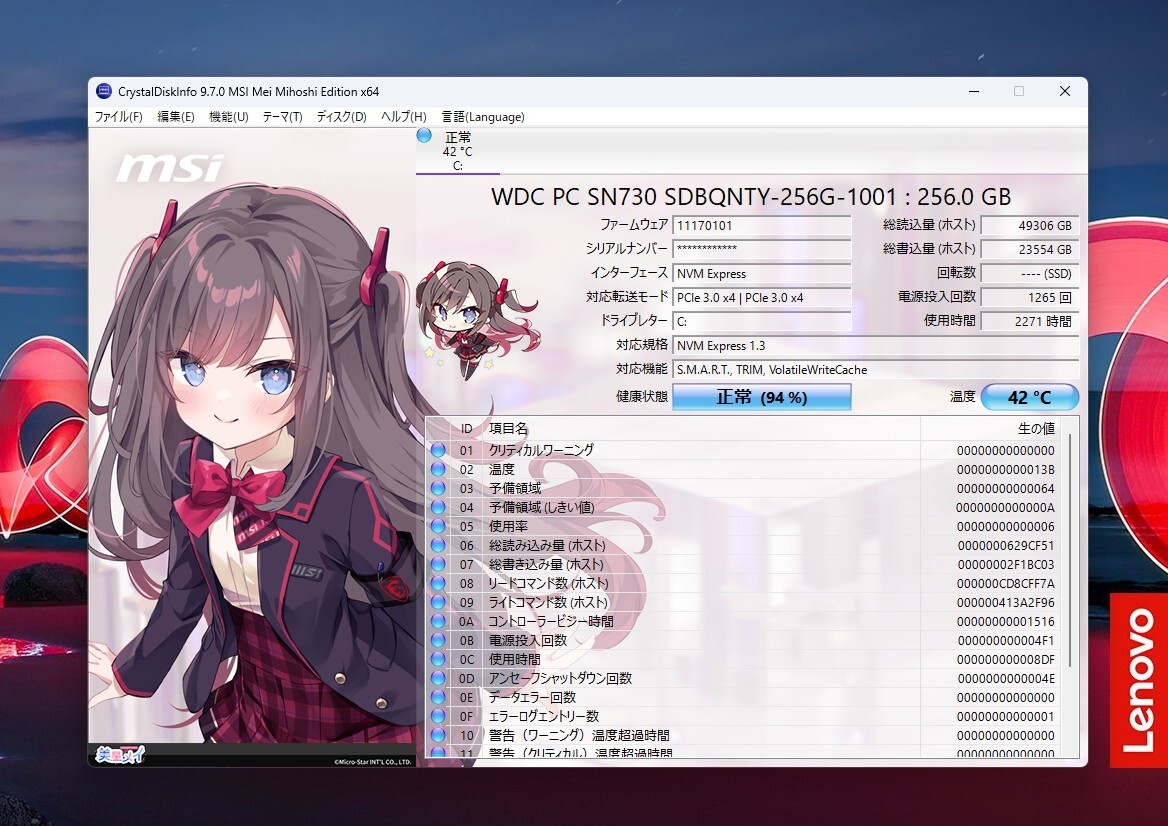
Task: Click status orb for row 10 警告 温度超過時間
Action: pyautogui.click(x=438, y=735)
